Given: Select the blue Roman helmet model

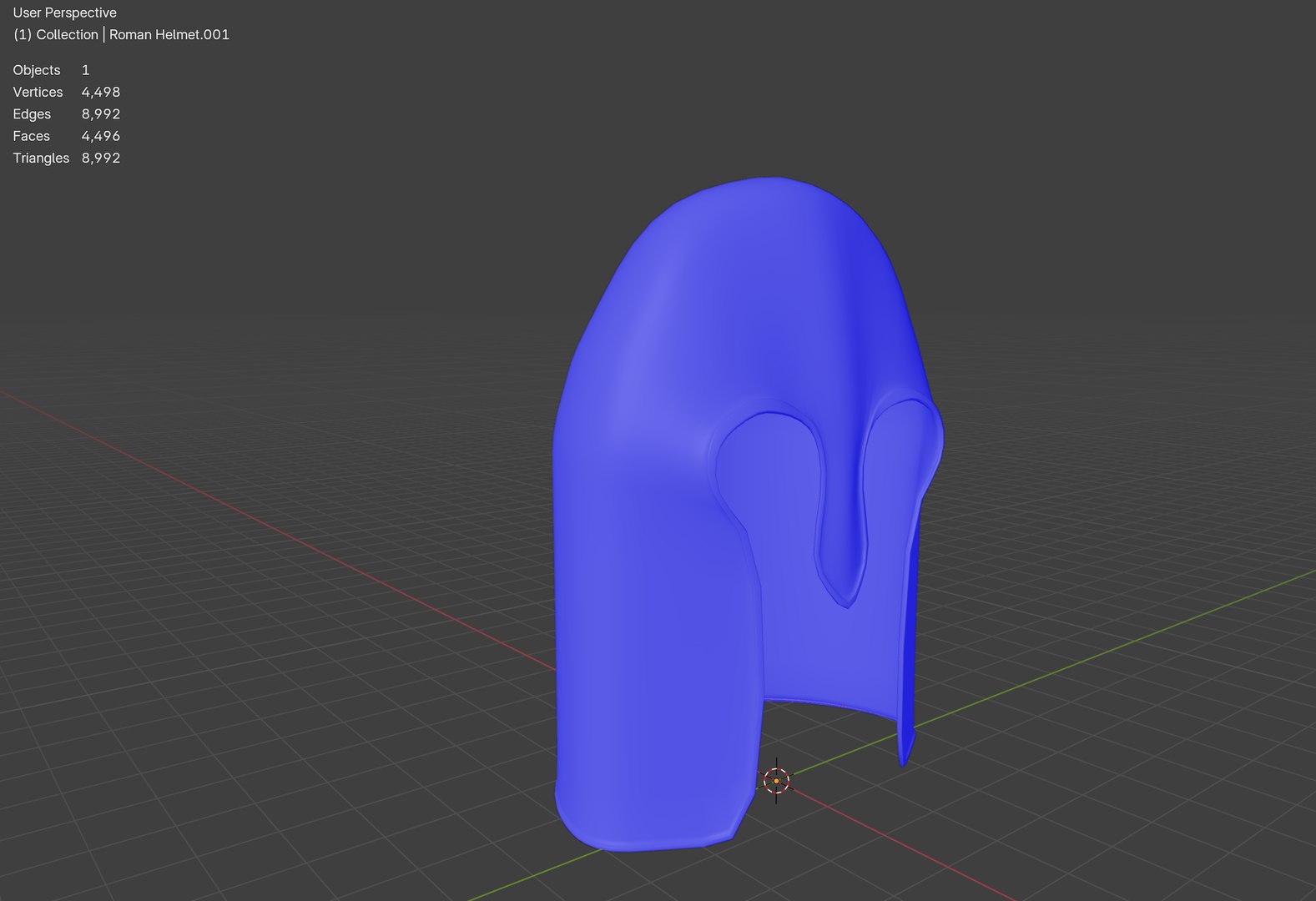Looking at the screenshot, I should coord(747,514).
